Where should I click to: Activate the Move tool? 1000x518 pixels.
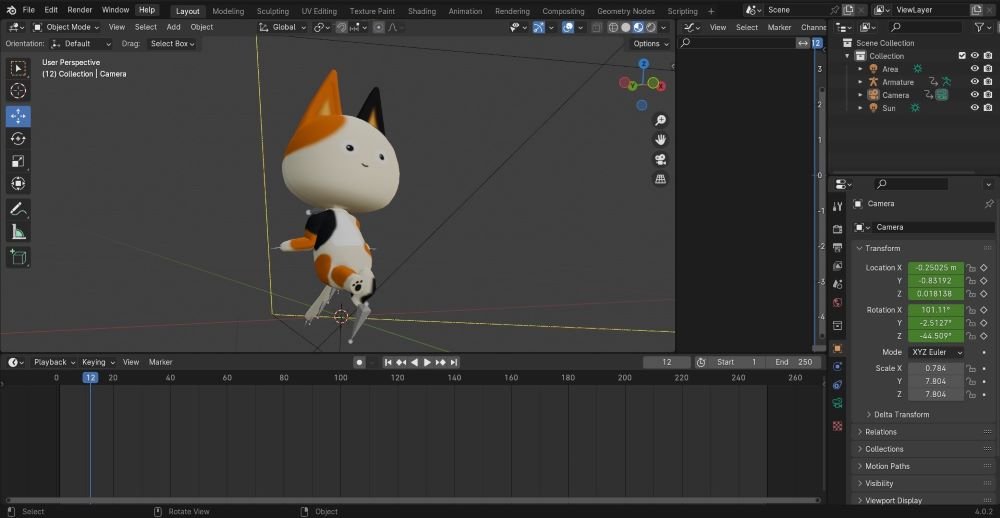18,115
